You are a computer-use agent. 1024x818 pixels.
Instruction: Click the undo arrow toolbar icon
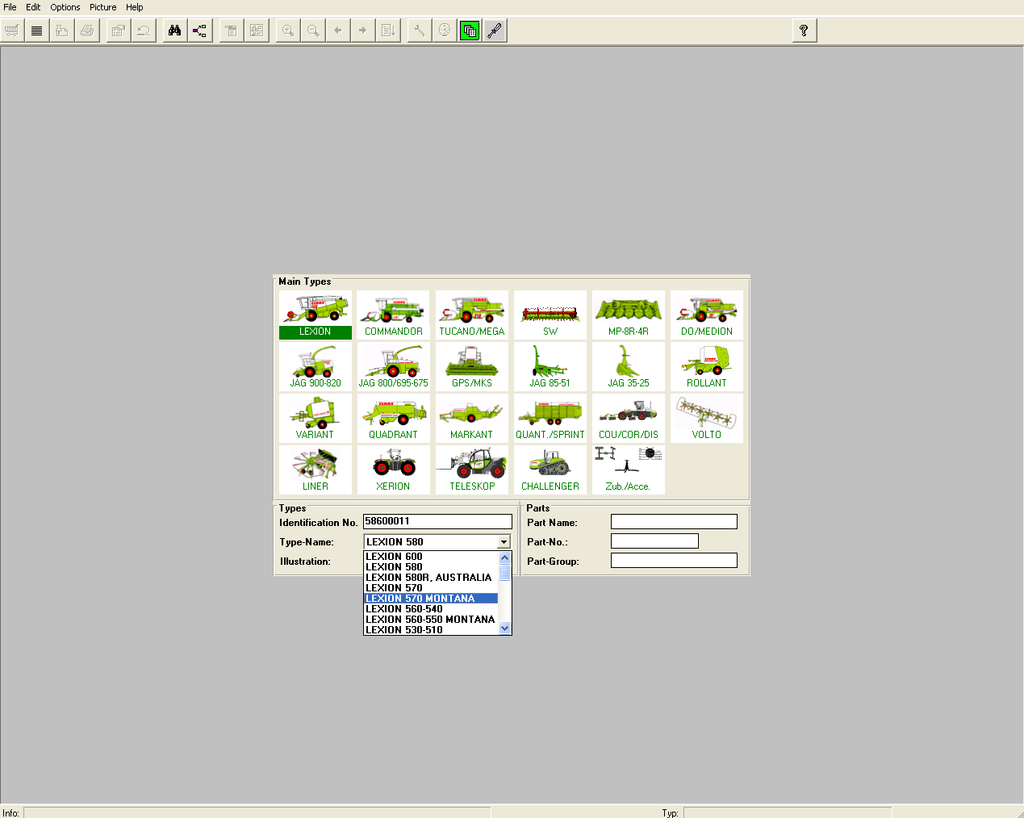coord(144,31)
